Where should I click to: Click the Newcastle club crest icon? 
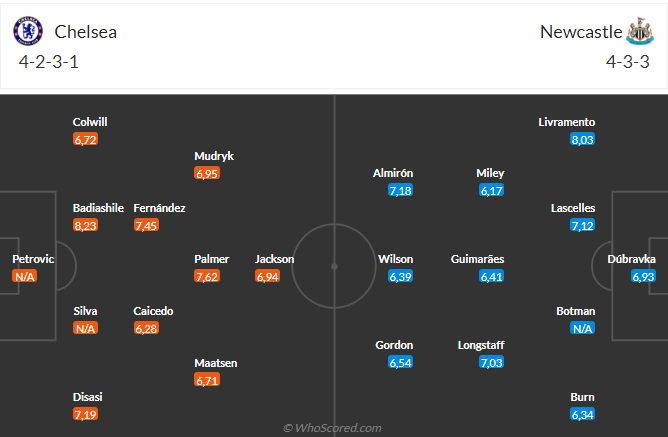(x=640, y=31)
